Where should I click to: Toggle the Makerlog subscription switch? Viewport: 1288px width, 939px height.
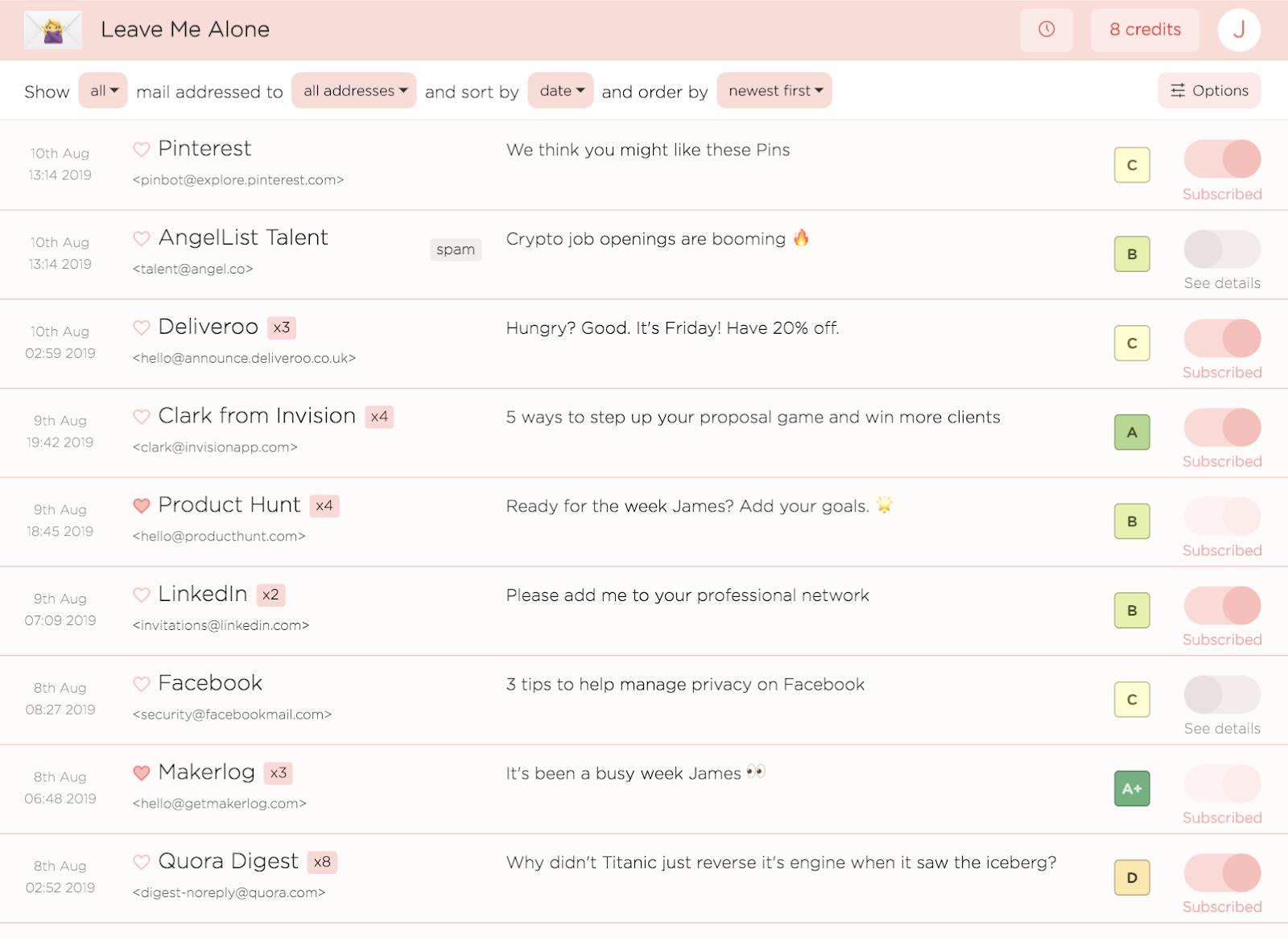(1222, 783)
